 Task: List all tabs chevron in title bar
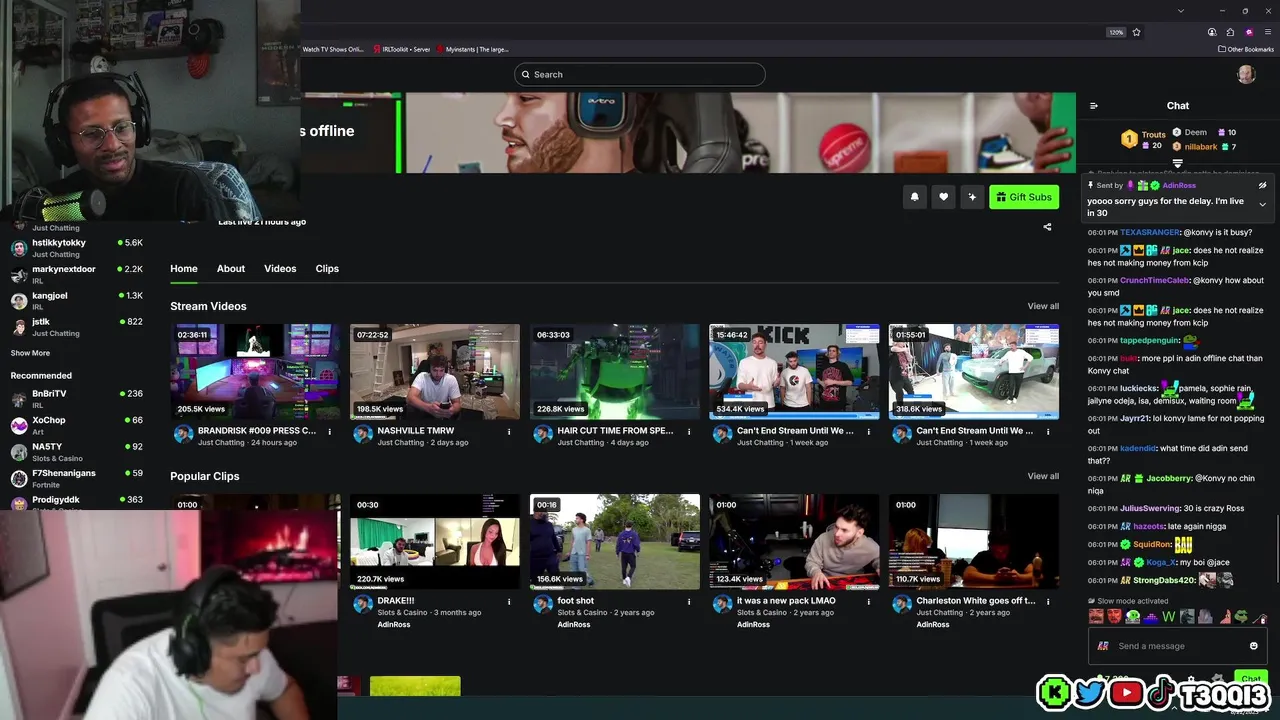tap(1181, 11)
